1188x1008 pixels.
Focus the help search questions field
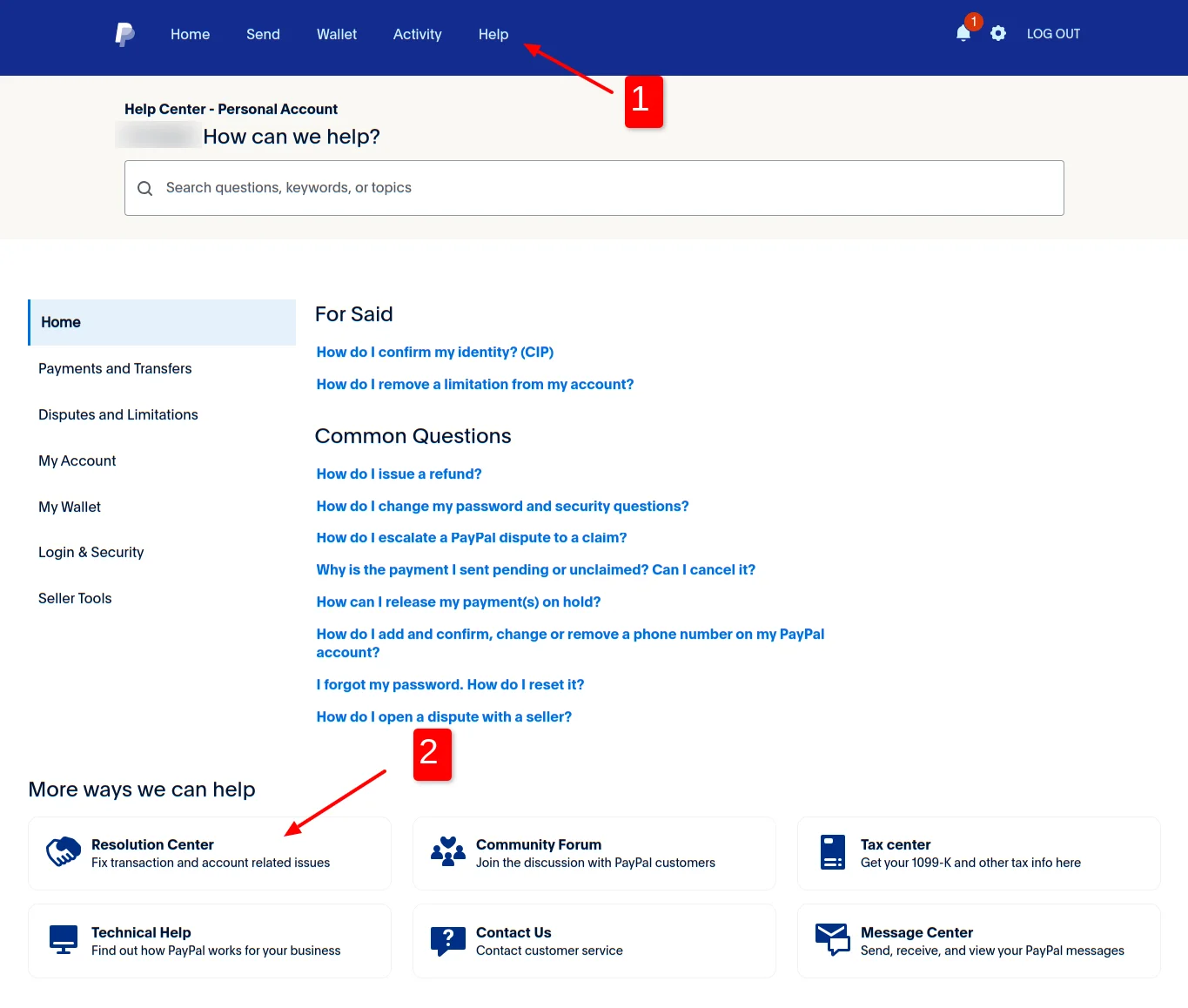point(601,188)
